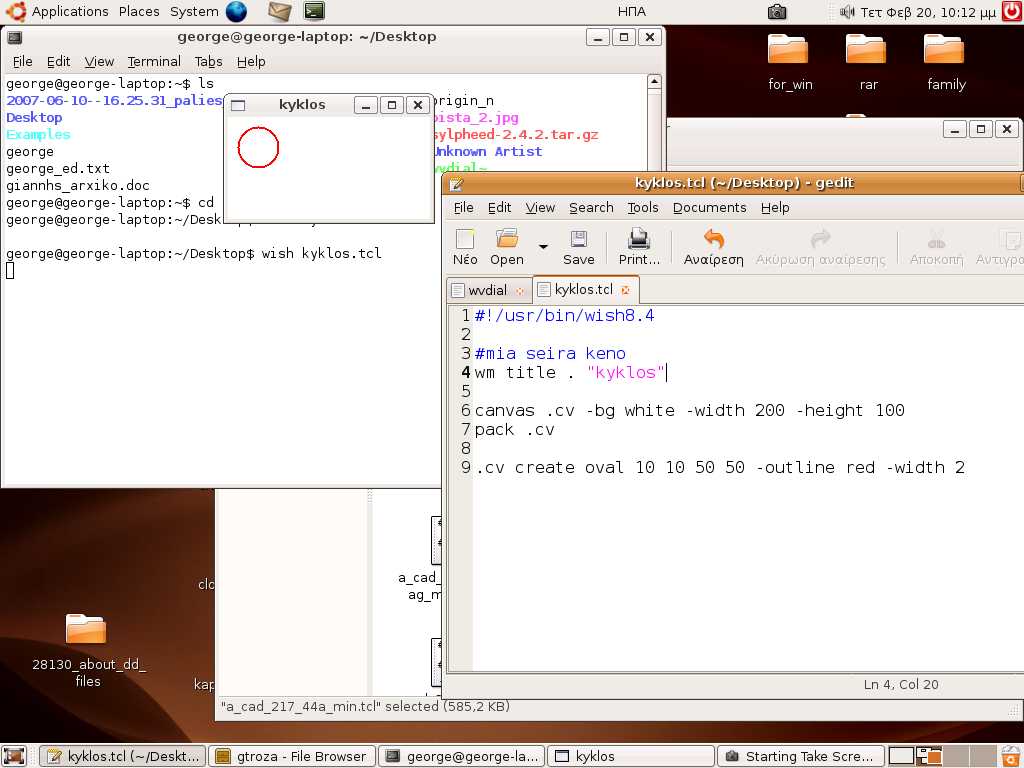The width and height of the screenshot is (1024, 768).
Task: Click the trash icon in bottom panel
Action: point(1012,756)
